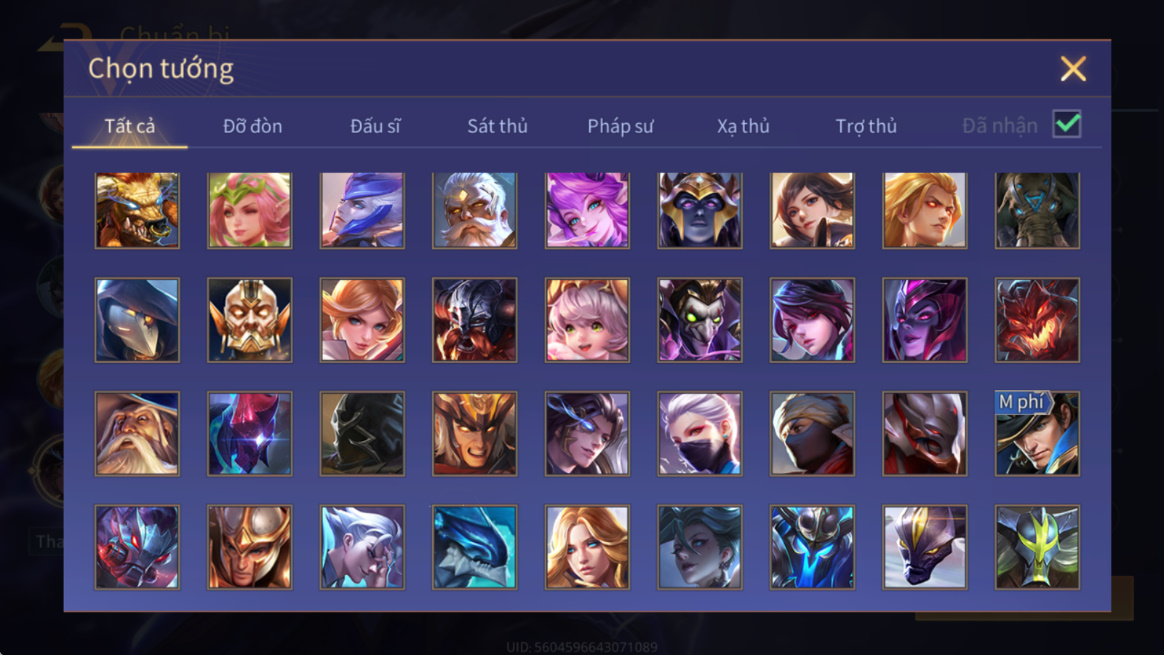Select the old wizard with white beard
This screenshot has height=655, width=1164.
coord(137,434)
